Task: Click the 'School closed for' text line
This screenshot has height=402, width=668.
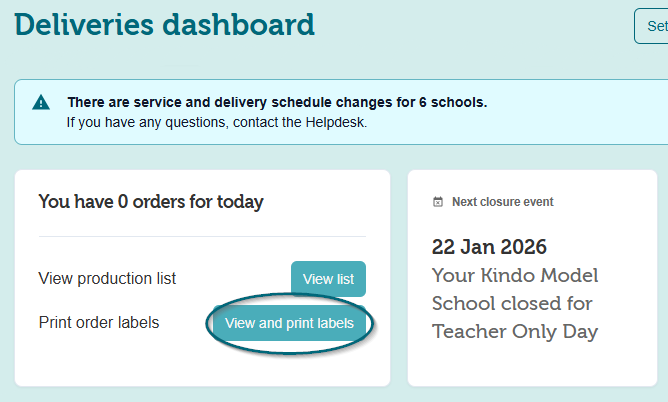Action: 511,303
